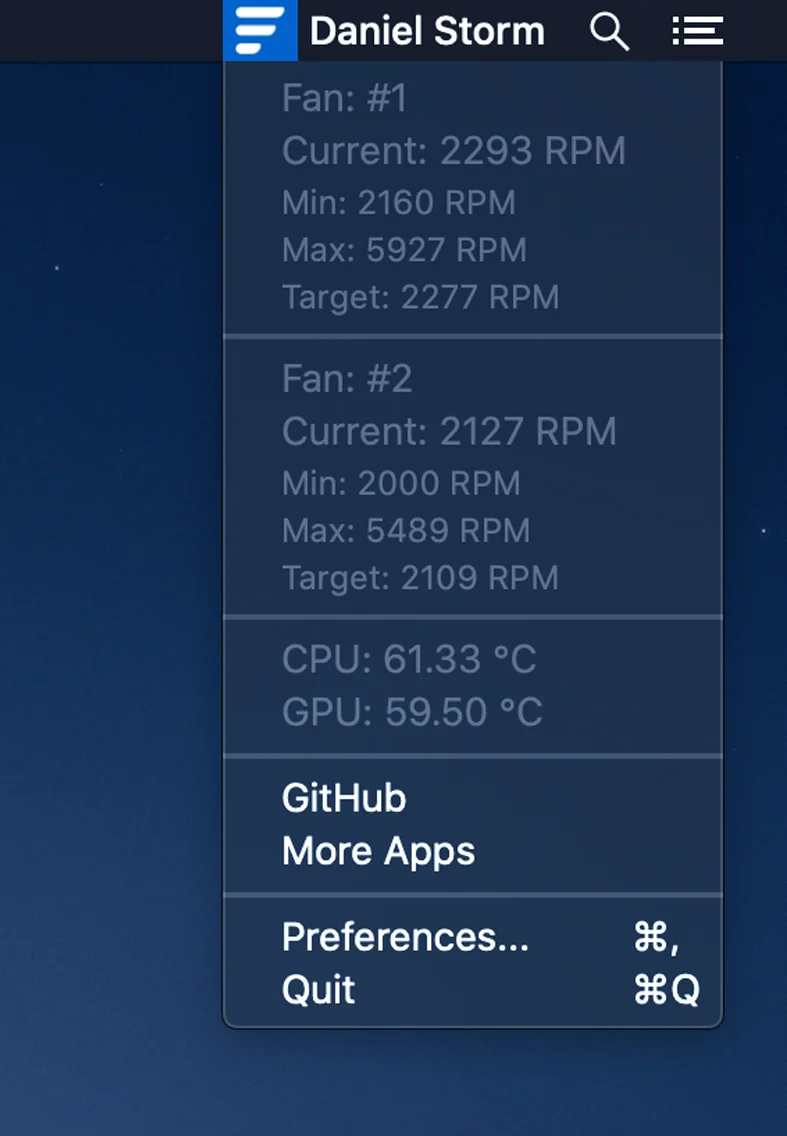Select Quit from the Fanny menu
This screenshot has height=1136, width=787.
point(318,989)
